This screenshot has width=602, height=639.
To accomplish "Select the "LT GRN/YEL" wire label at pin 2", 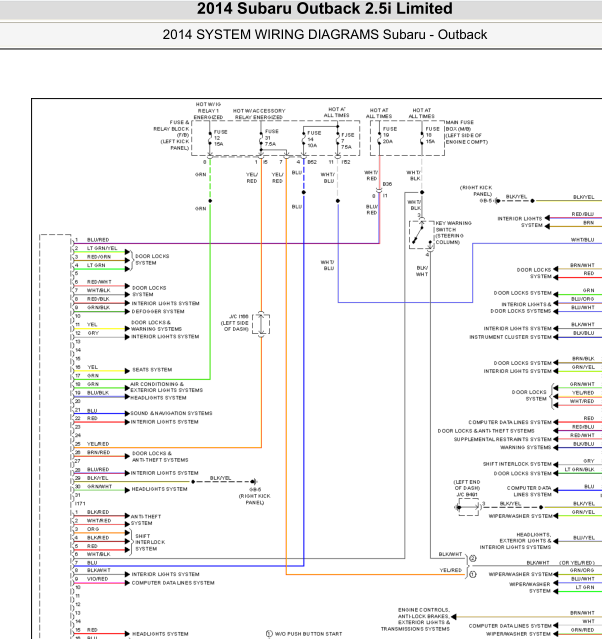I will [102, 248].
